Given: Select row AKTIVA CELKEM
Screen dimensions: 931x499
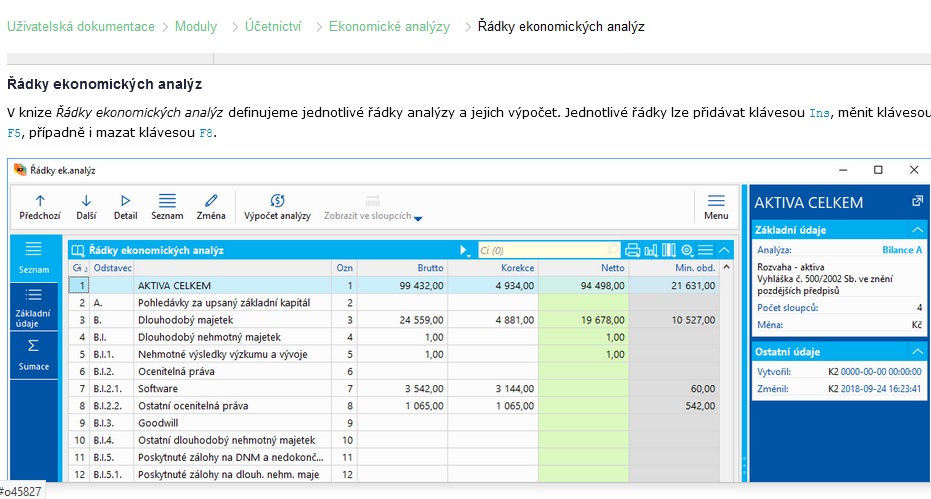Looking at the screenshot, I should point(394,286).
